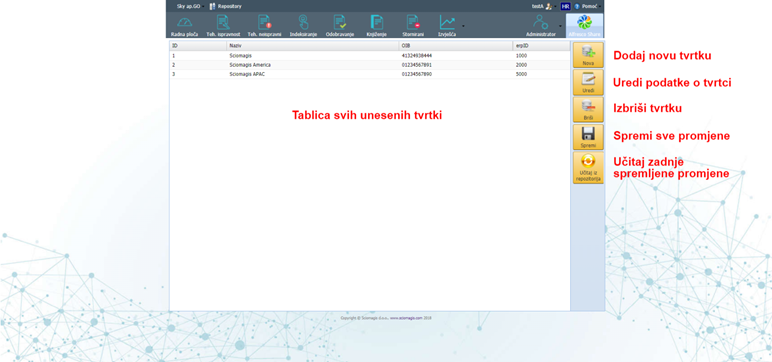Open Odobravanje approvals
This screenshot has width=772, height=362.
pyautogui.click(x=340, y=26)
